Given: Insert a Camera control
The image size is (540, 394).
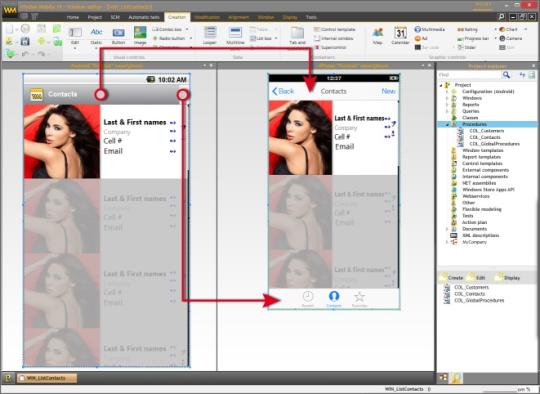Looking at the screenshot, I should (x=511, y=39).
